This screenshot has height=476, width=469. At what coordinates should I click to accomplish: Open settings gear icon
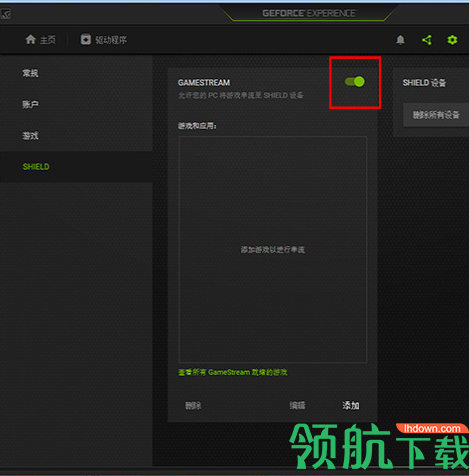(x=452, y=40)
